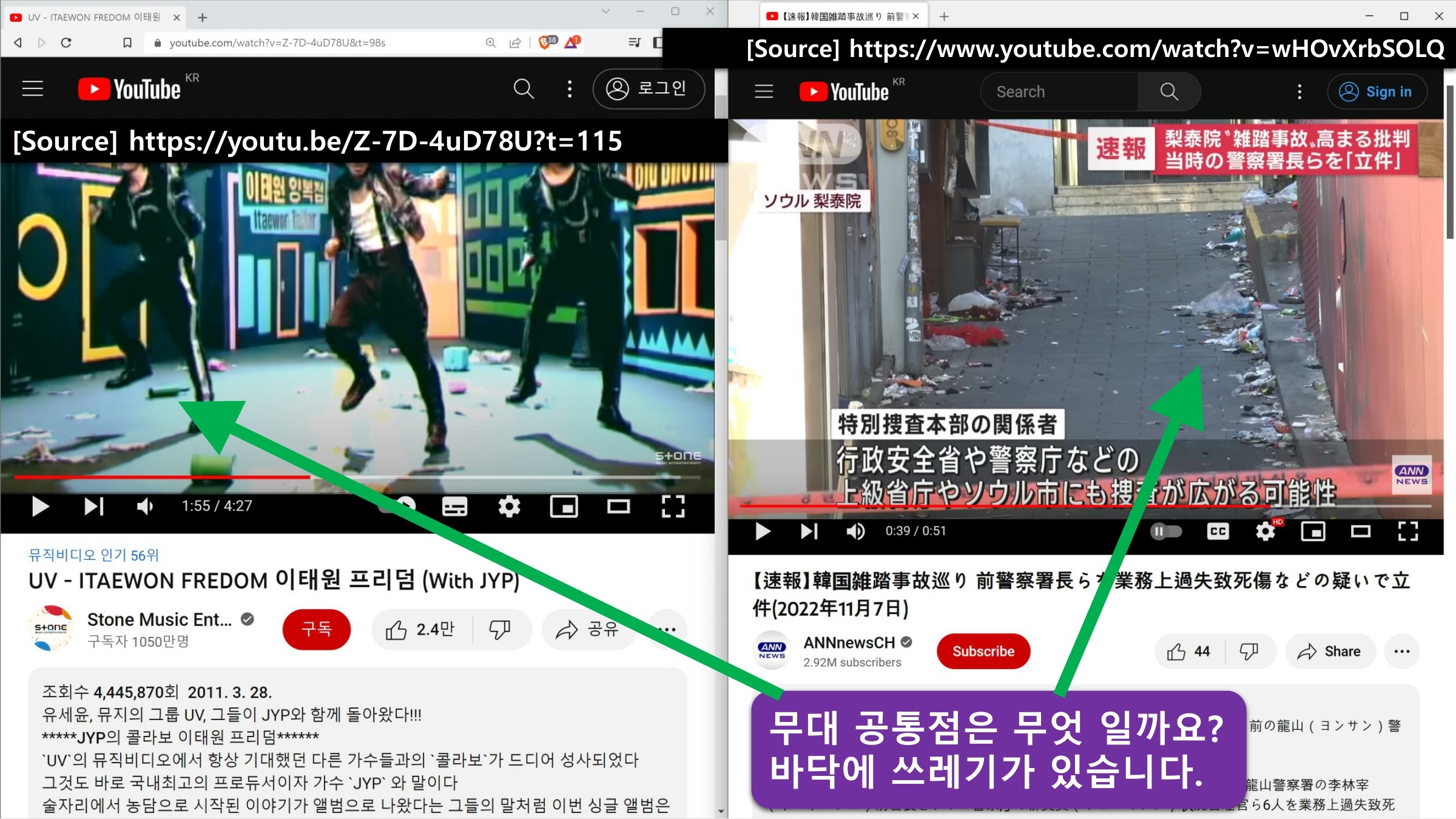This screenshot has height=819, width=1456.
Task: Enable miniplayer on the right video
Action: (x=1313, y=531)
